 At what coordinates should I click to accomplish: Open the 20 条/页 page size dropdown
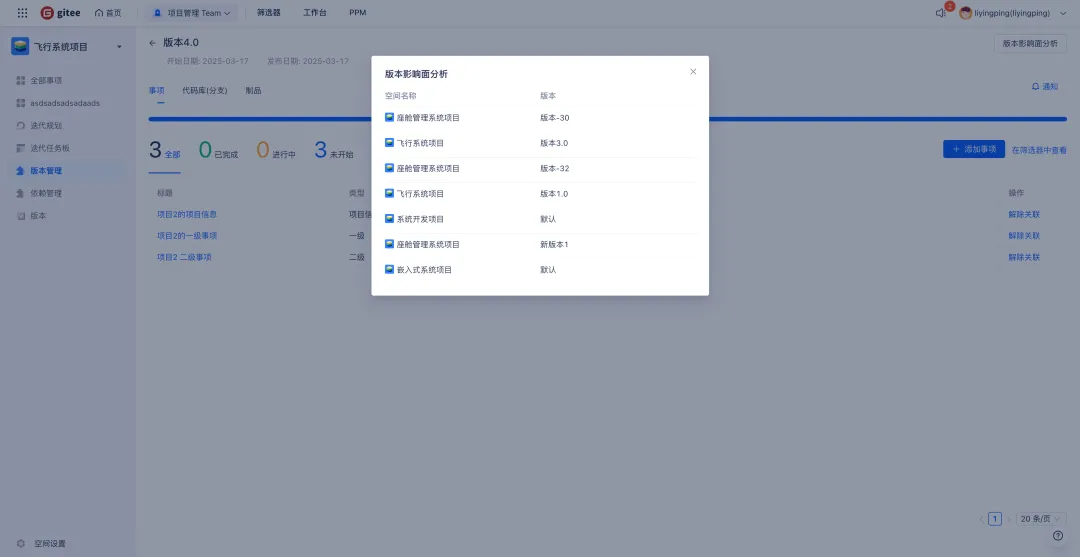click(1041, 519)
